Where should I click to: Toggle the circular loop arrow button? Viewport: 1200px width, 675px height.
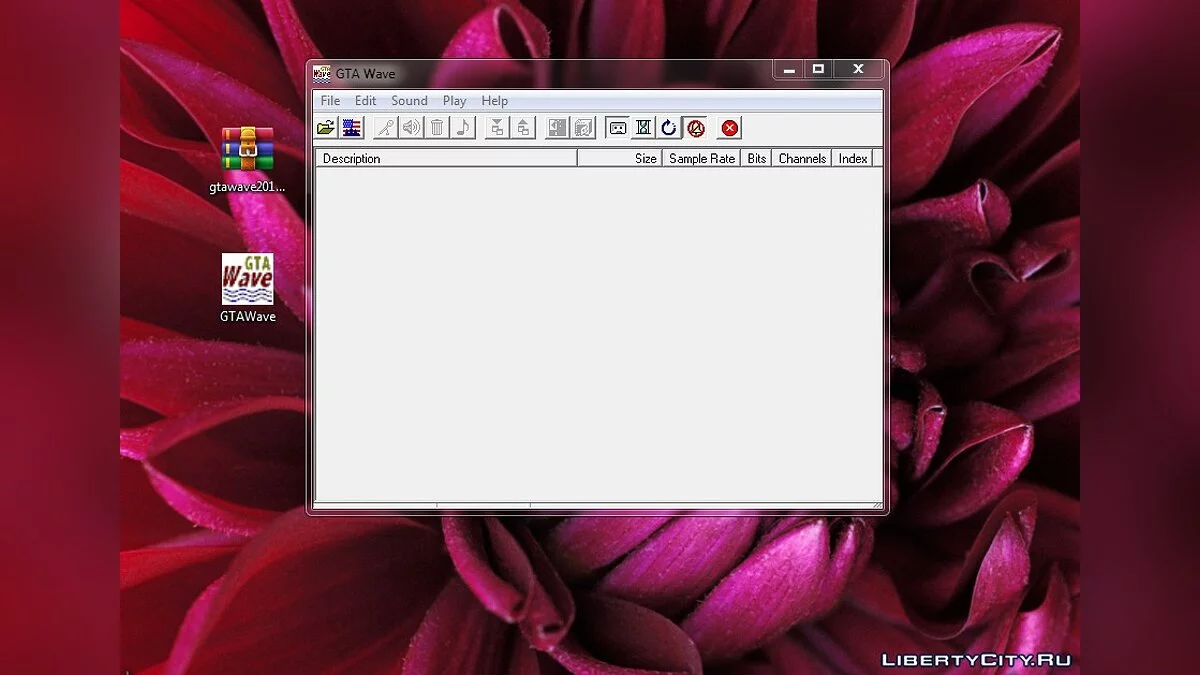669,128
